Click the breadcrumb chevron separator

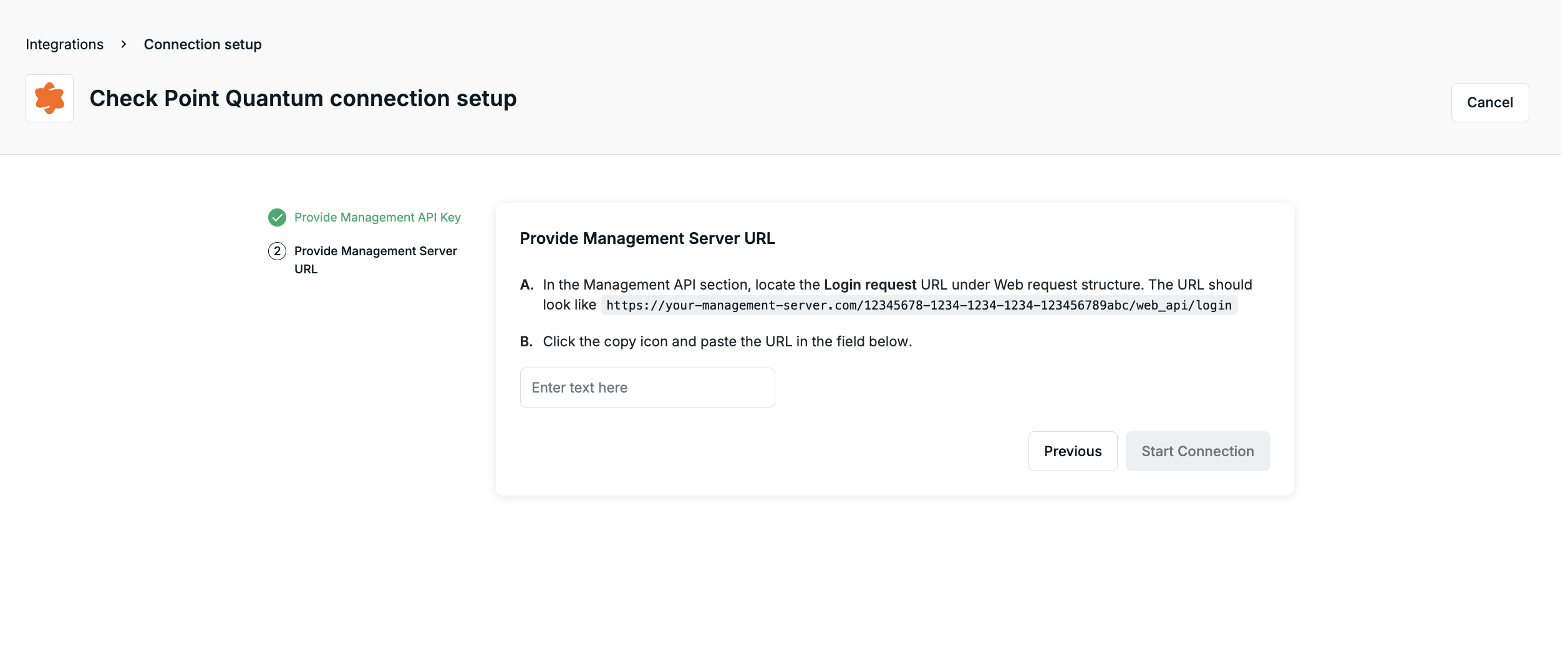(x=123, y=44)
